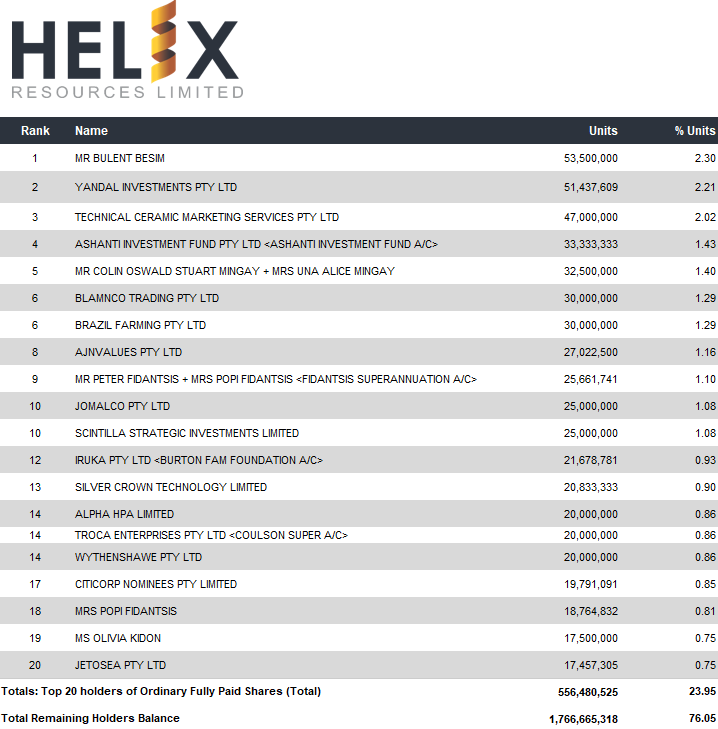This screenshot has height=729, width=718.
Task: Click ASHANTI INVESTMENT FUND PTY LTD entry
Action: pyautogui.click(x=256, y=244)
